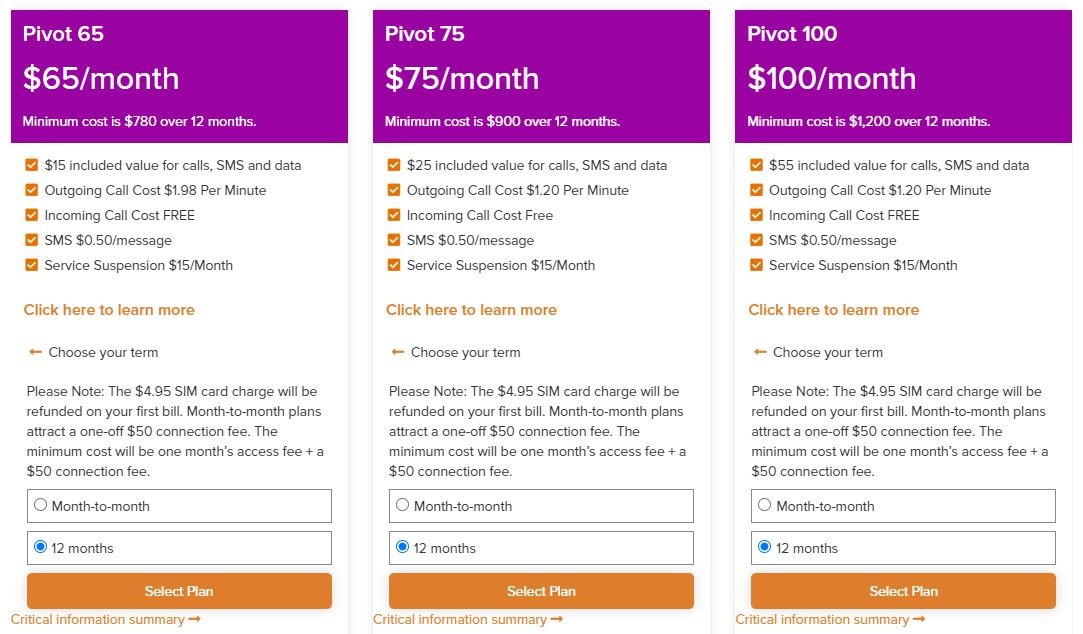The height and width of the screenshot is (634, 1083).
Task: Click the Pivot 100 $100/month purple header
Action: (903, 77)
